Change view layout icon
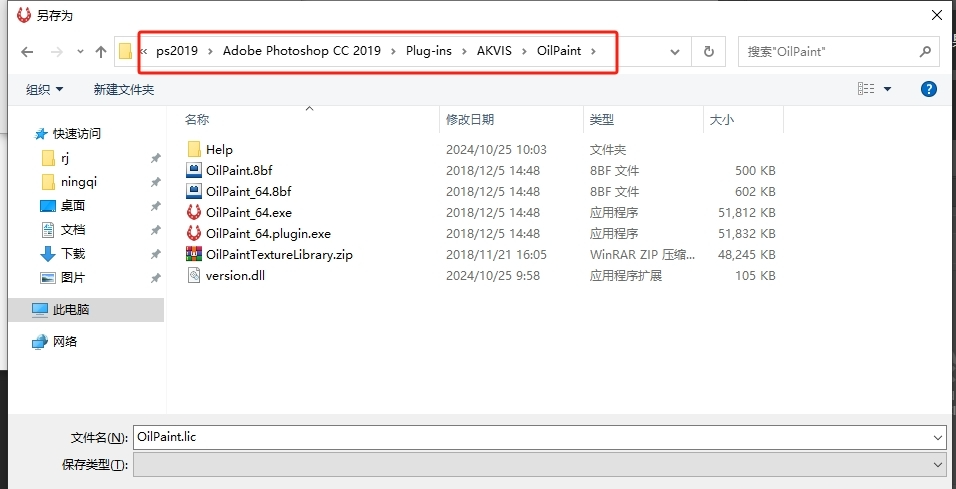The height and width of the screenshot is (489, 956). [x=866, y=89]
